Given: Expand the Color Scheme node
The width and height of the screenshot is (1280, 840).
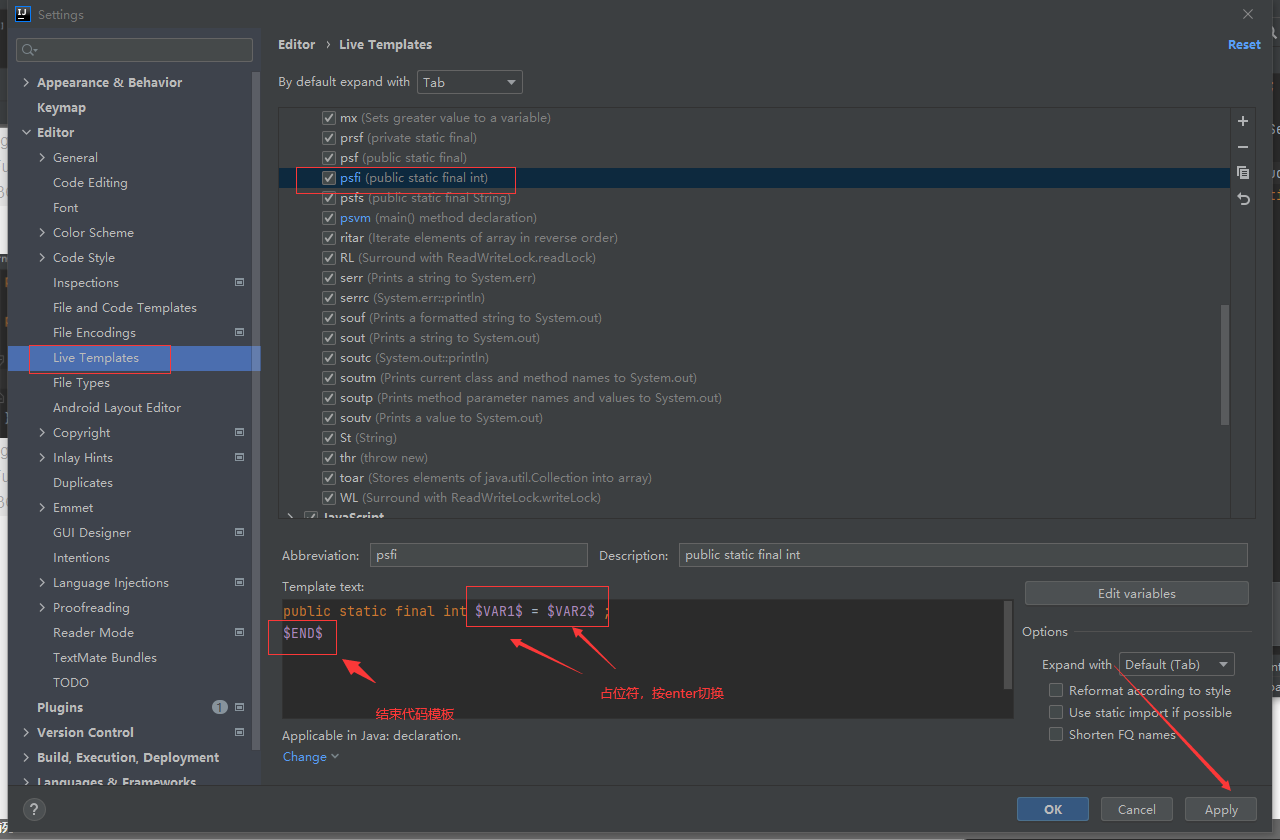Looking at the screenshot, I should click(42, 232).
